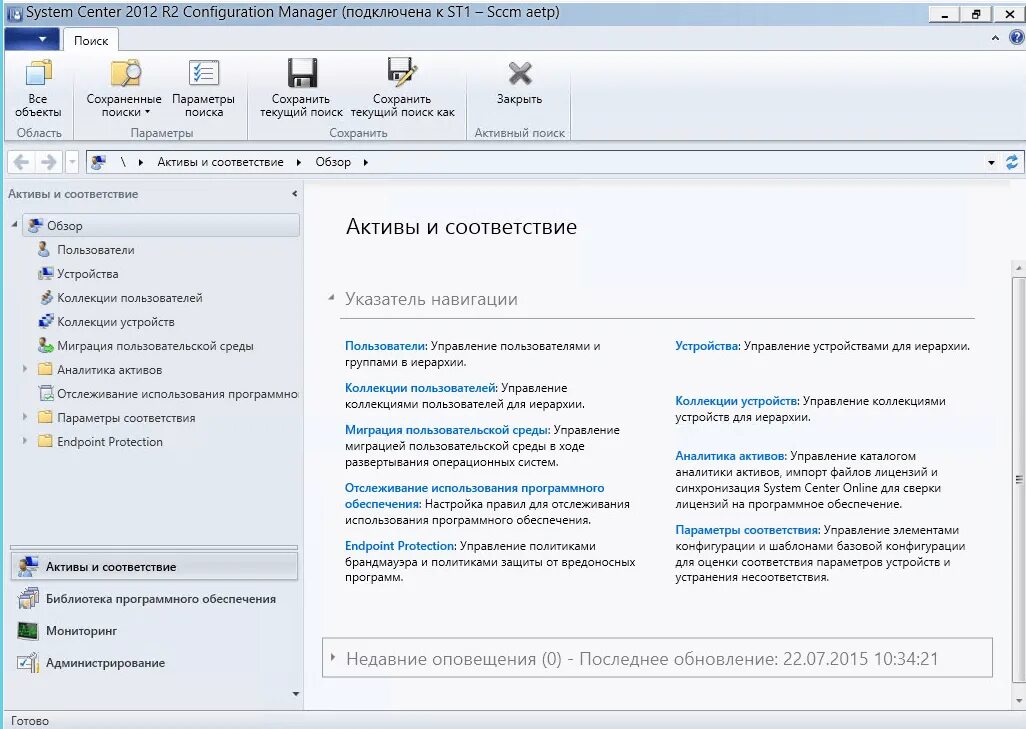This screenshot has width=1026, height=729.
Task: Collapse the Указатель навигации section
Action: (331, 298)
